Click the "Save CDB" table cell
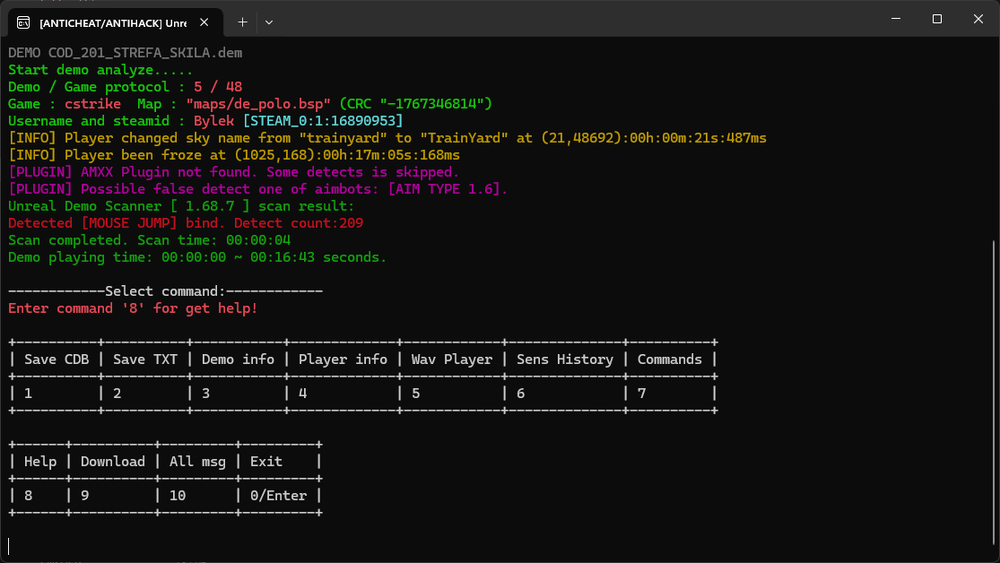1000x563 pixels. pos(56,360)
